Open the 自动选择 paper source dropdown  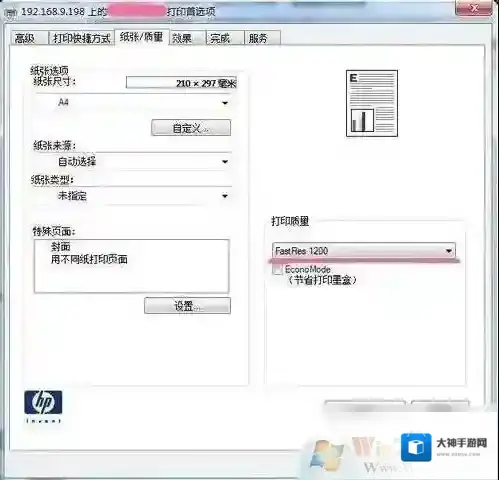pyautogui.click(x=133, y=162)
